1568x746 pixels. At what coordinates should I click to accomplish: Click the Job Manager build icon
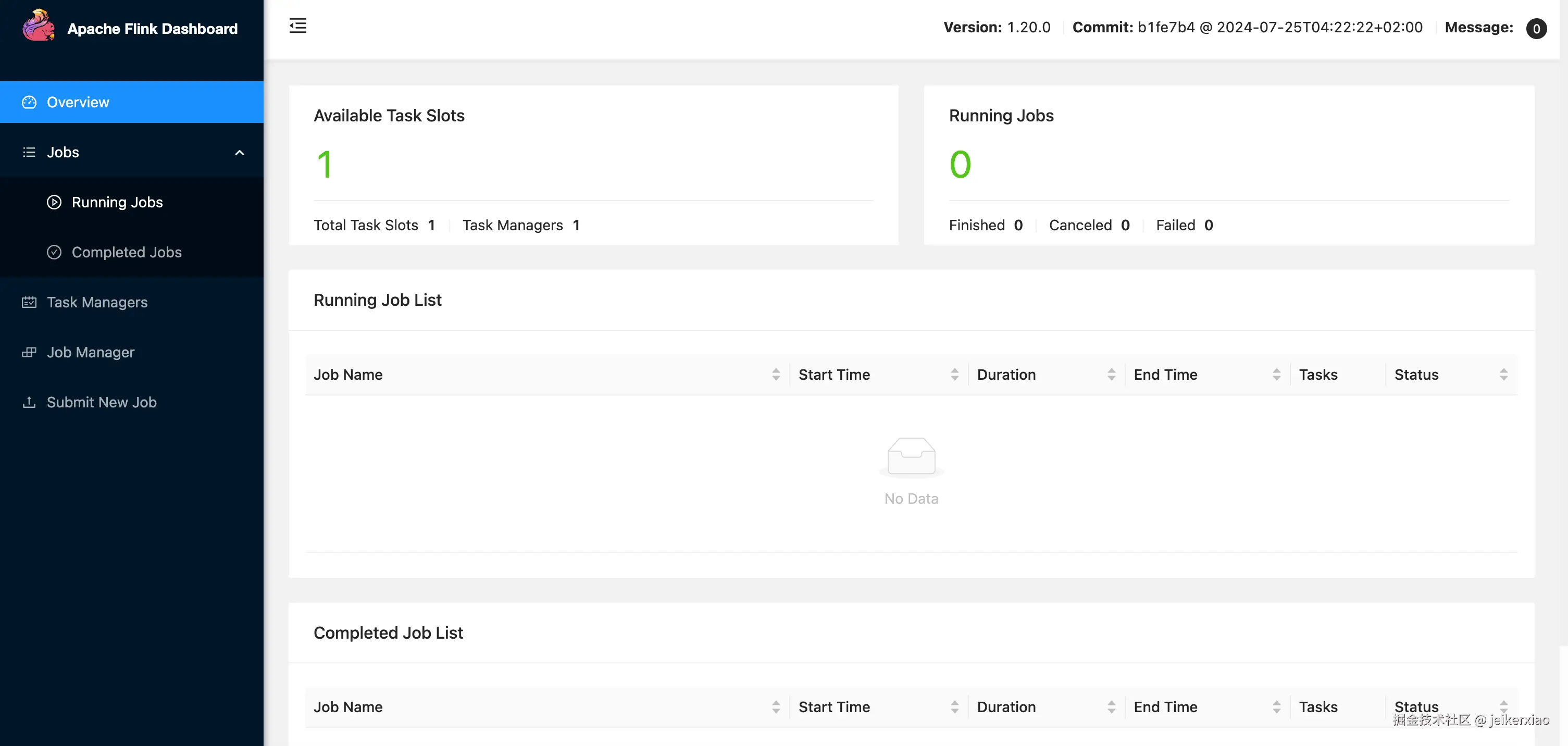pyautogui.click(x=29, y=352)
